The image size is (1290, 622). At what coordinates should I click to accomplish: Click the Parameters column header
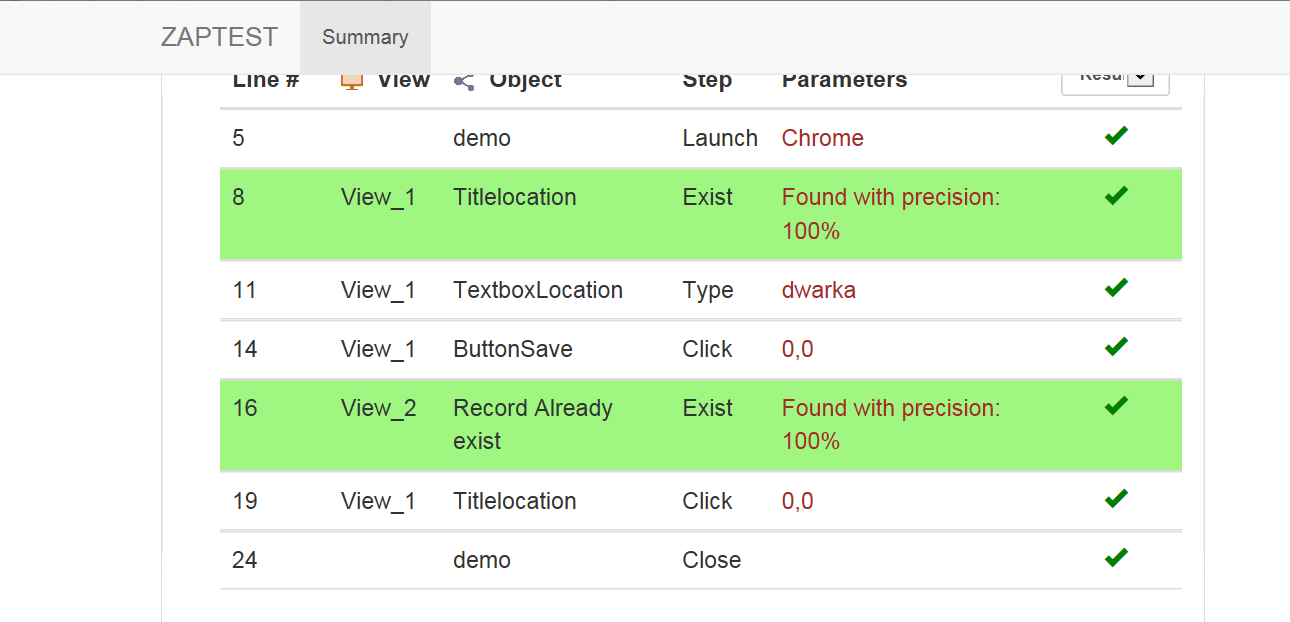(844, 80)
